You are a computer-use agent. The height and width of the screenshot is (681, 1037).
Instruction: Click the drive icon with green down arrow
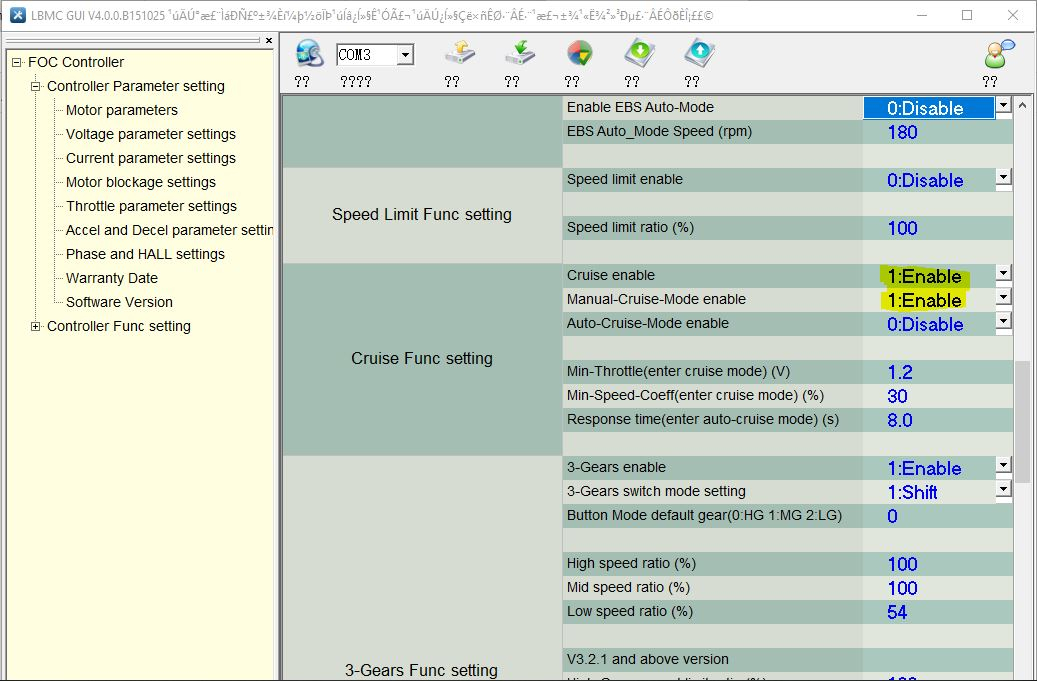point(519,54)
